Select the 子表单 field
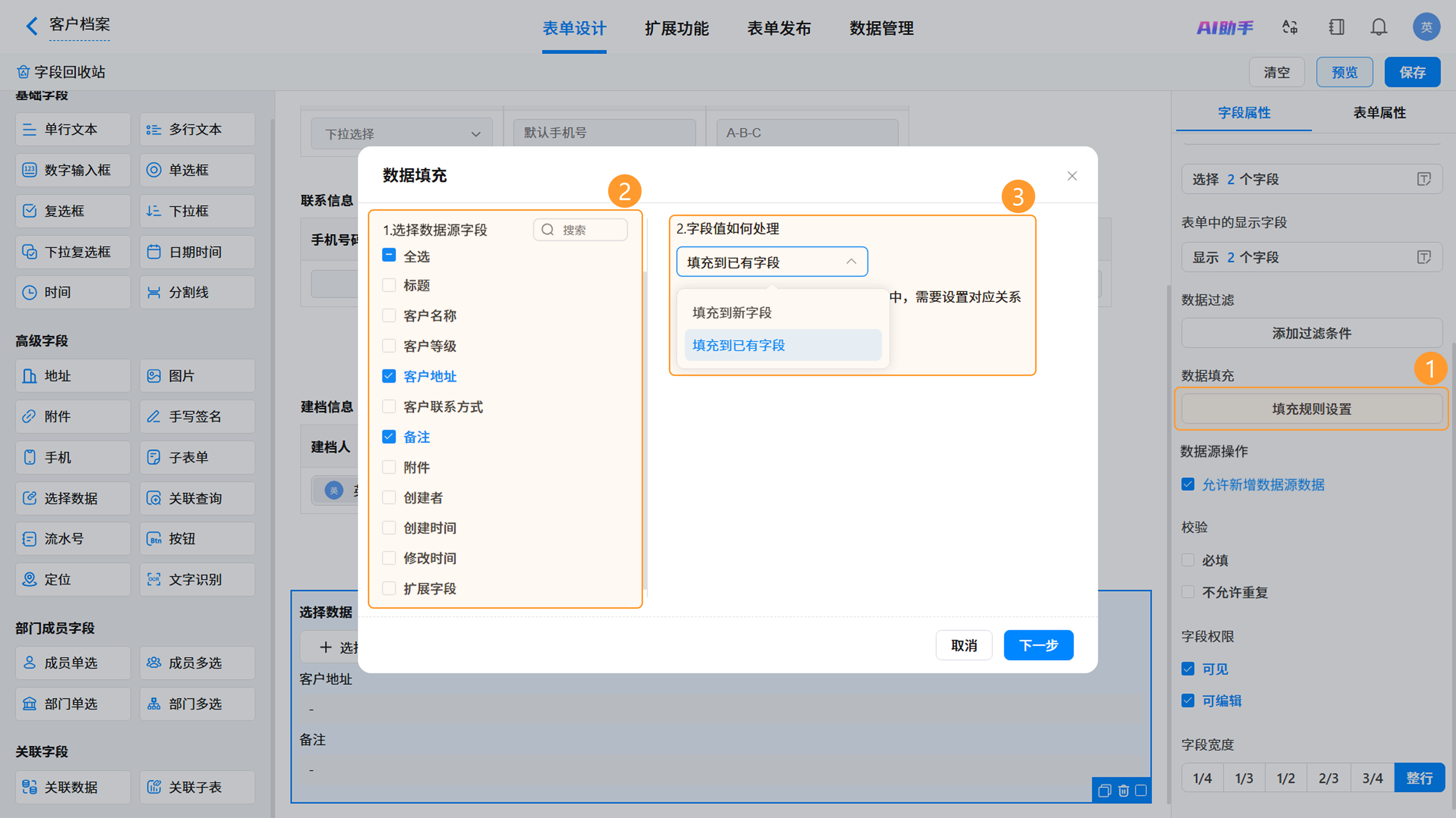The height and width of the screenshot is (818, 1456). [x=197, y=457]
